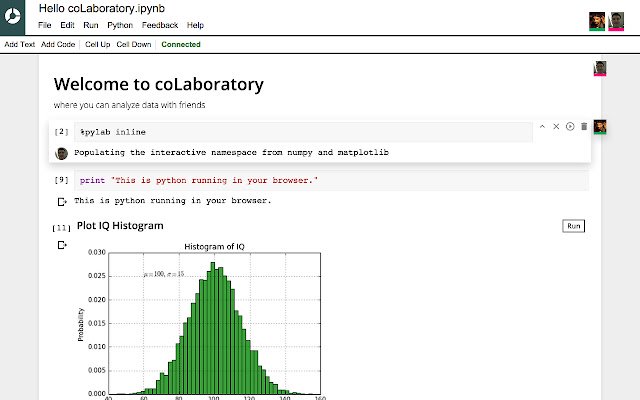640x400 pixels.
Task: Click collaborator avatar beside the title cell
Action: (600, 68)
